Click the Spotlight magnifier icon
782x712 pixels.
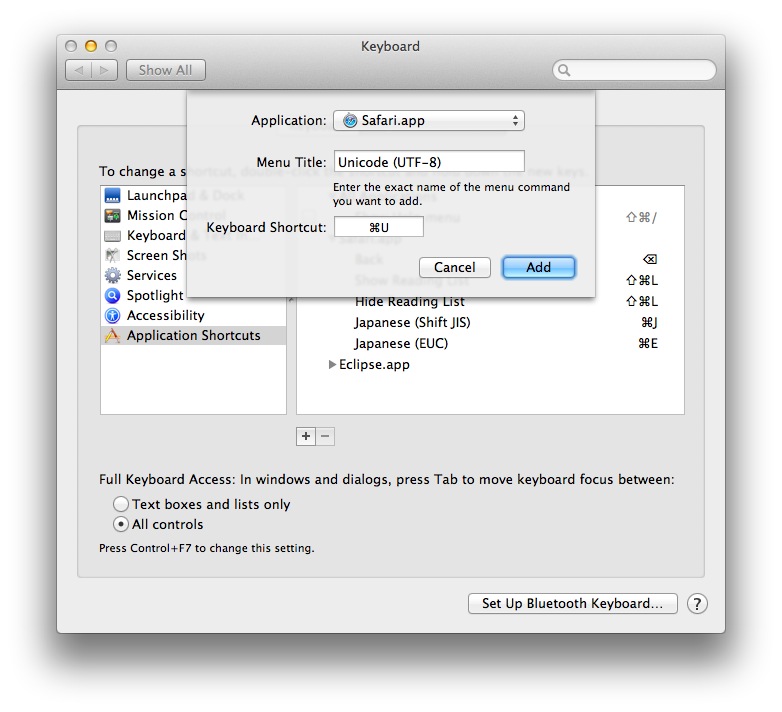point(112,295)
